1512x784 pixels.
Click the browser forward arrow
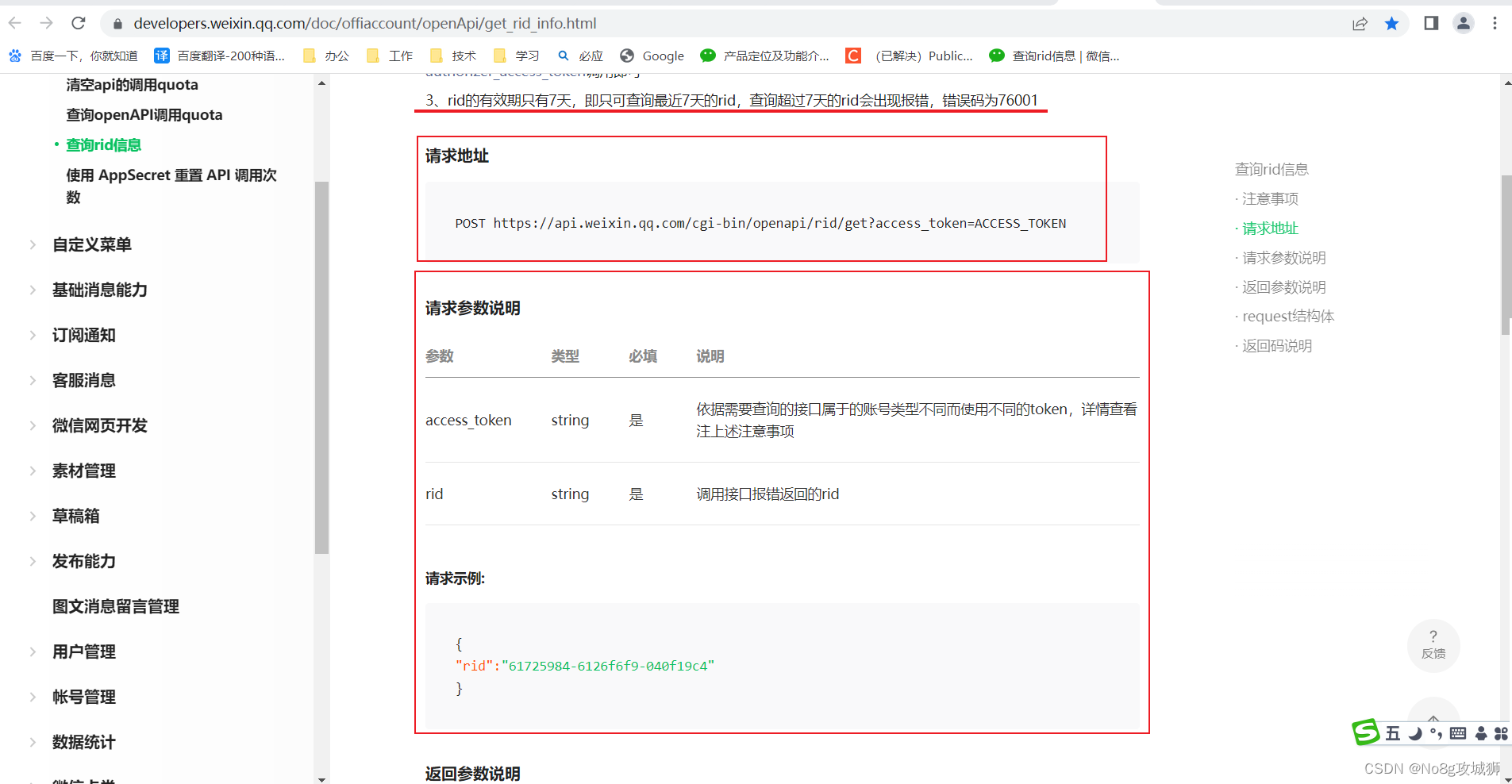click(x=47, y=23)
